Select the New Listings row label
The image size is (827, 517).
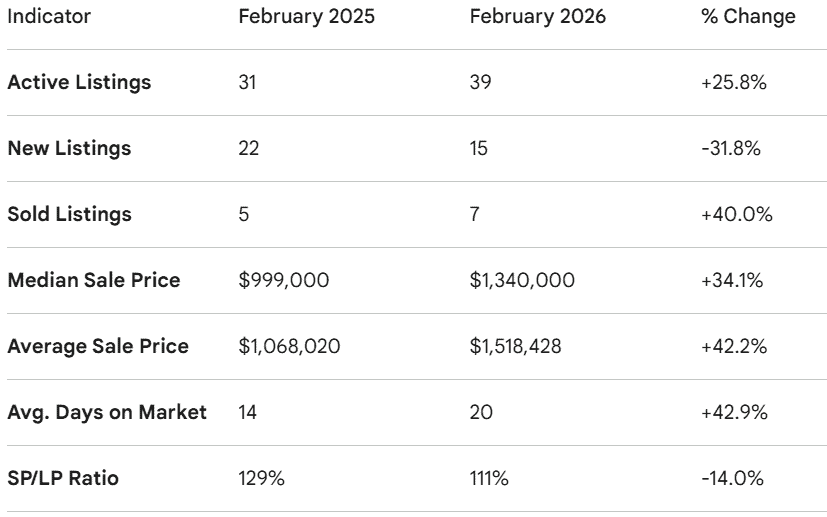[69, 149]
